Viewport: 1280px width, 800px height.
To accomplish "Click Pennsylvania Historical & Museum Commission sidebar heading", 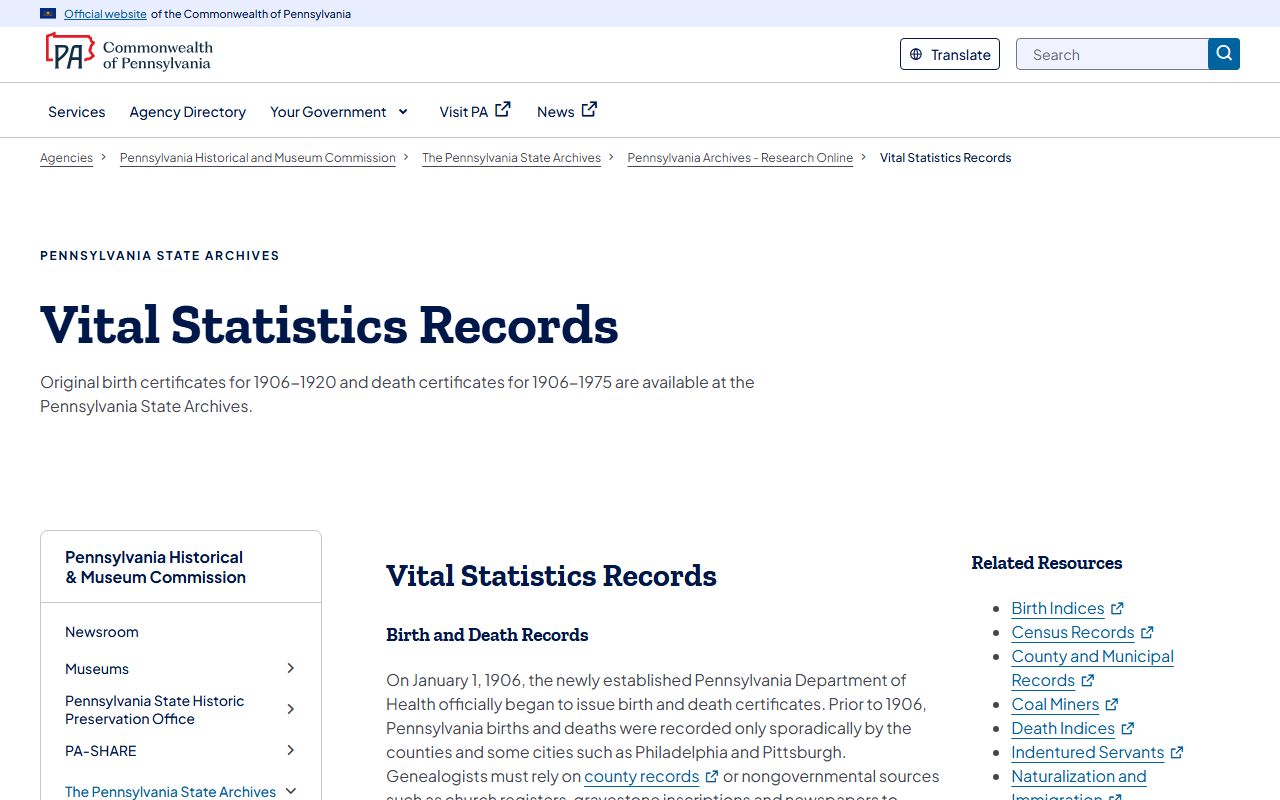I will click(155, 567).
